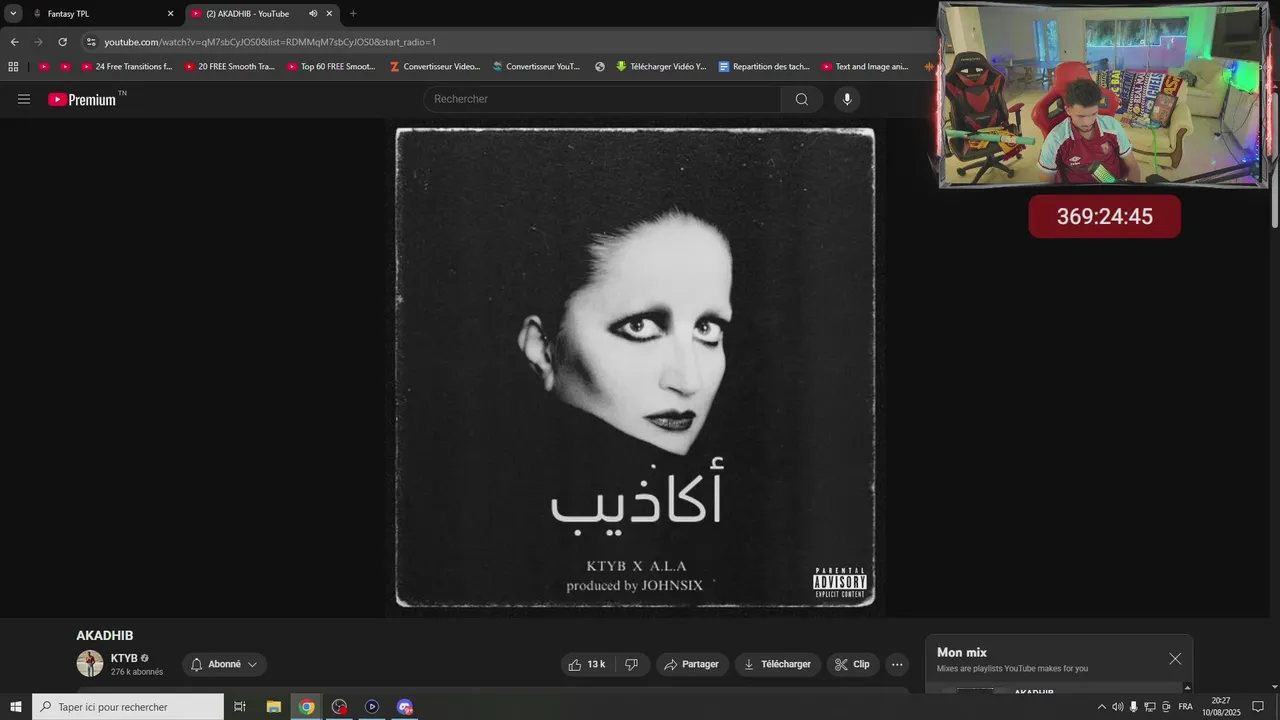This screenshot has width=1280, height=720.
Task: Dislike the AKADHIB video
Action: tap(631, 664)
